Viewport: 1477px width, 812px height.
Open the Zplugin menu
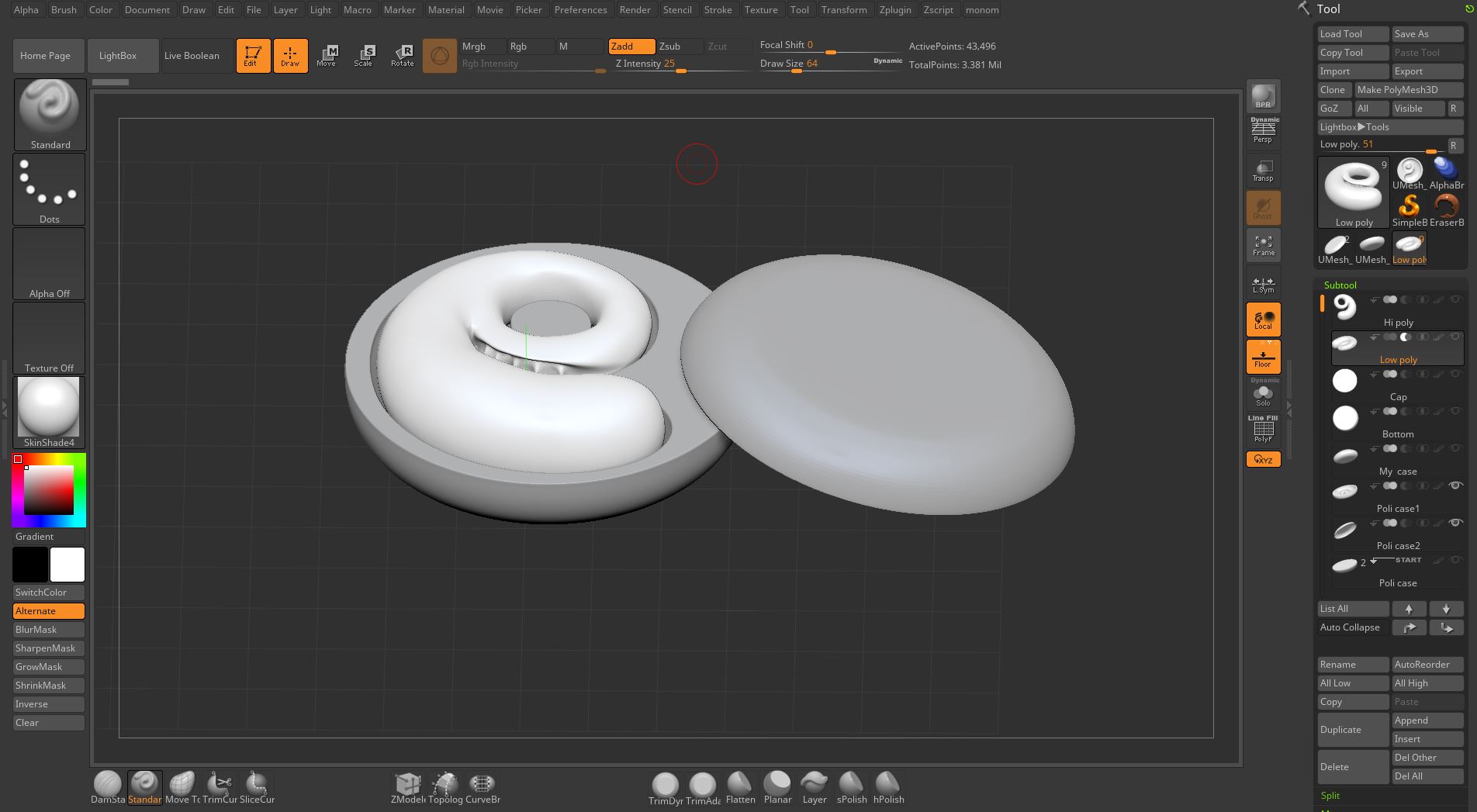[894, 10]
